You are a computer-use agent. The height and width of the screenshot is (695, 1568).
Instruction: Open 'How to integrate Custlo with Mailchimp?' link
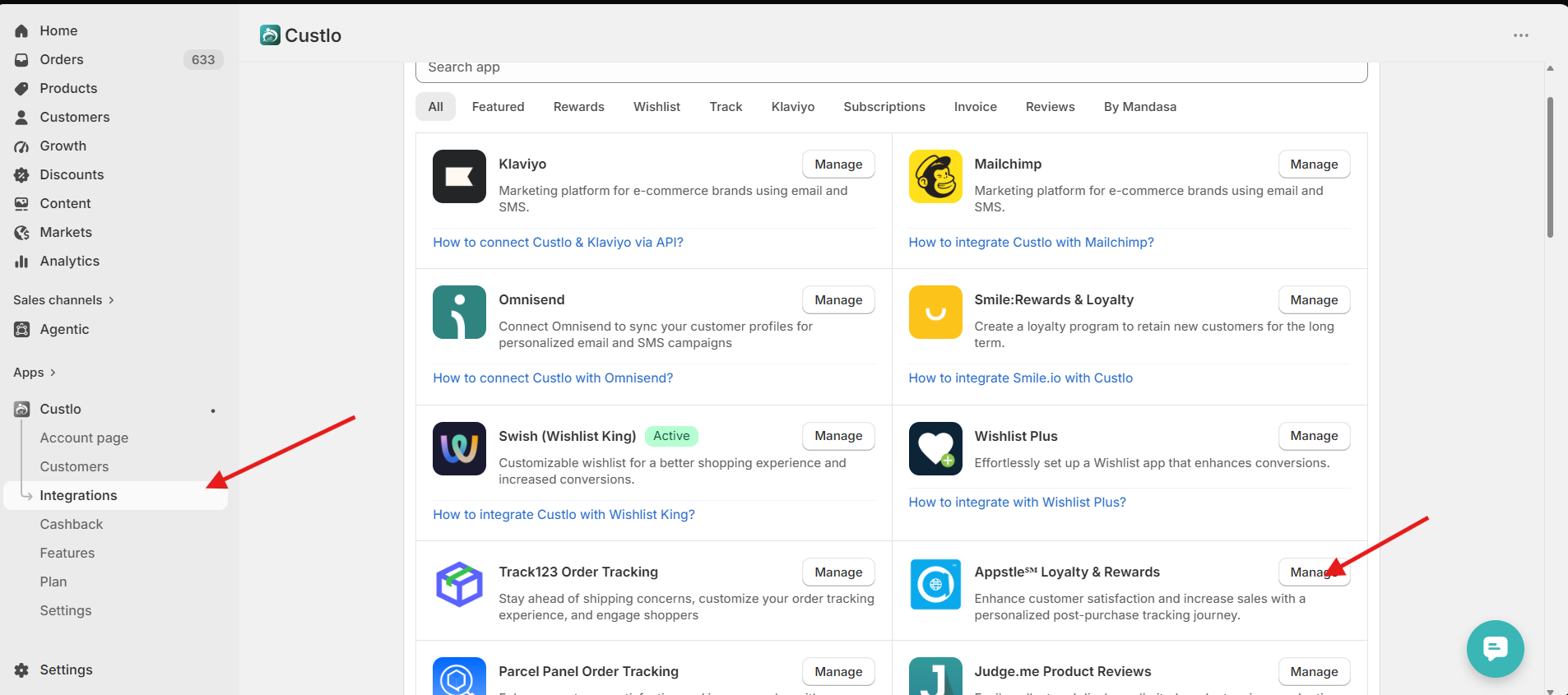[x=1031, y=243]
